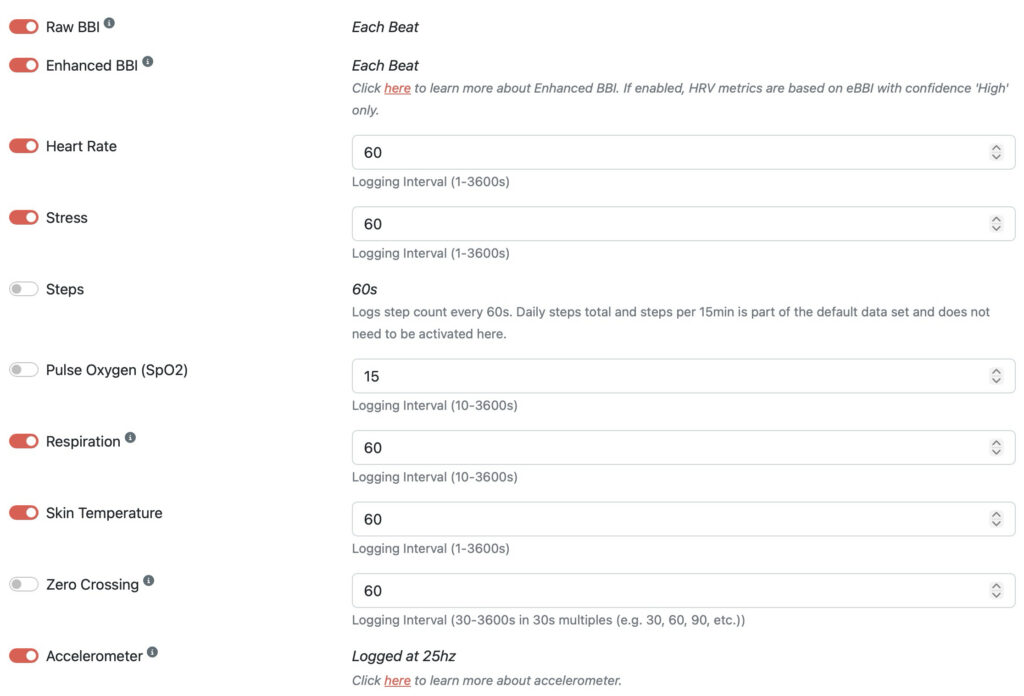
Task: Switch off the Stress toggle
Action: (24, 217)
